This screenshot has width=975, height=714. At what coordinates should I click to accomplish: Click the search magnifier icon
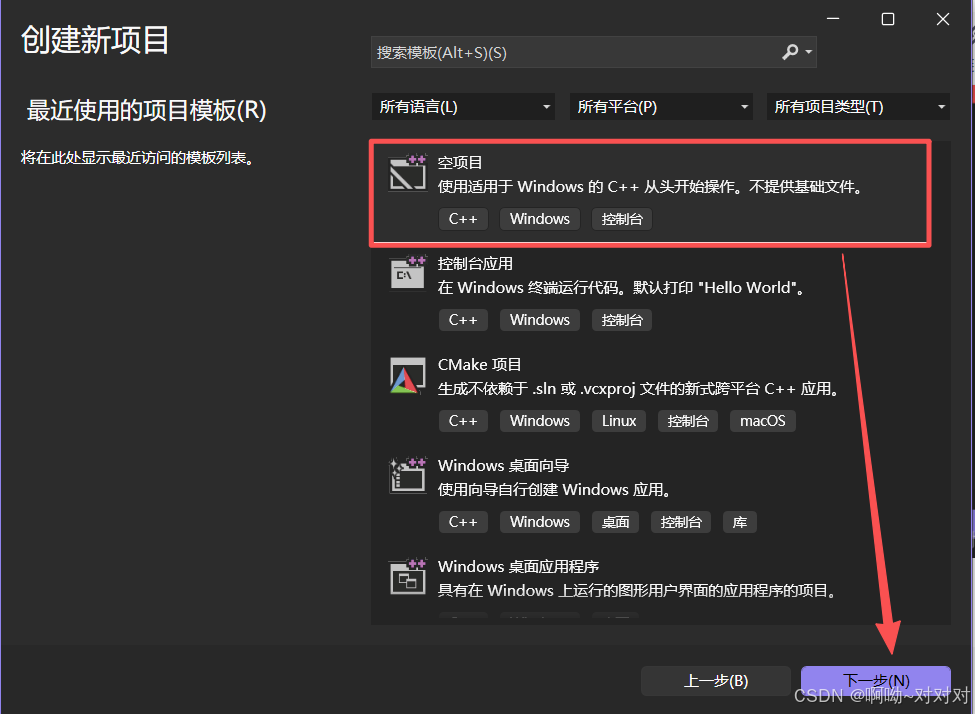[x=790, y=52]
